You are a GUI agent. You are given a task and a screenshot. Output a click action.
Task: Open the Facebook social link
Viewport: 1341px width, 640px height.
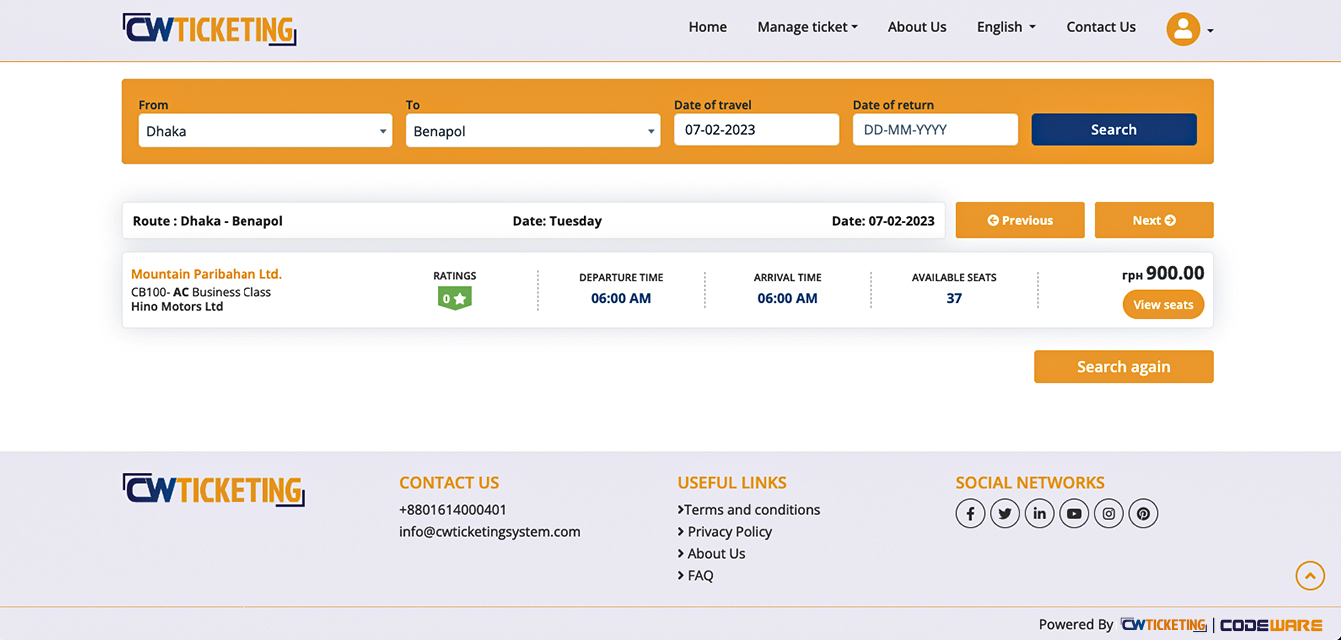point(970,514)
